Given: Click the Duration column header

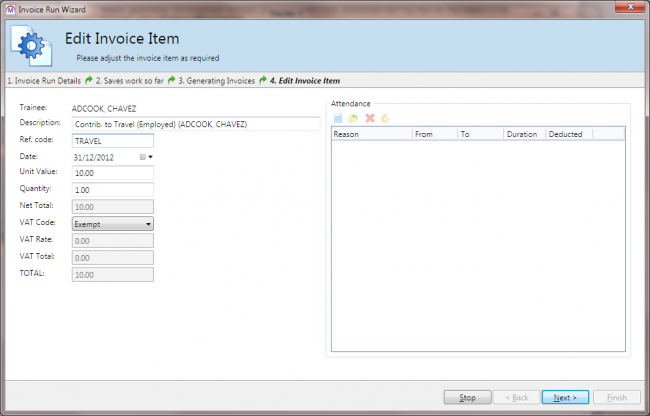Looking at the screenshot, I should coord(523,133).
